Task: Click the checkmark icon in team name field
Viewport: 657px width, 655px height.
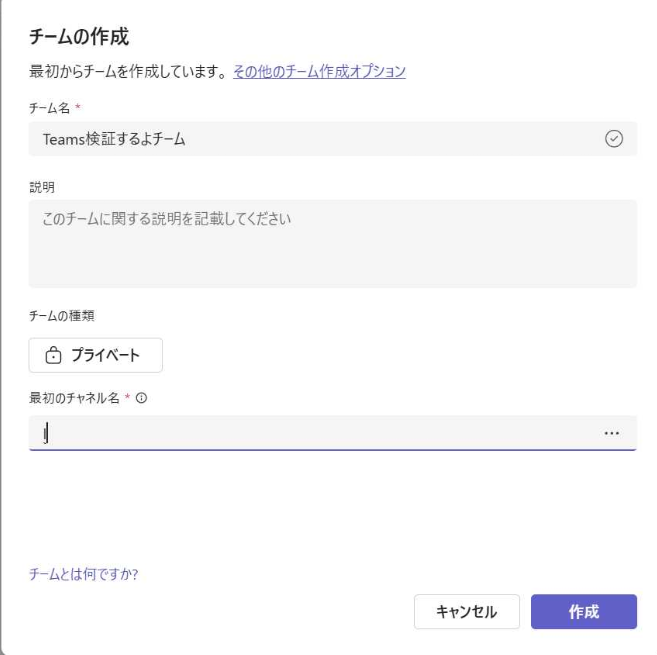Action: click(614, 139)
